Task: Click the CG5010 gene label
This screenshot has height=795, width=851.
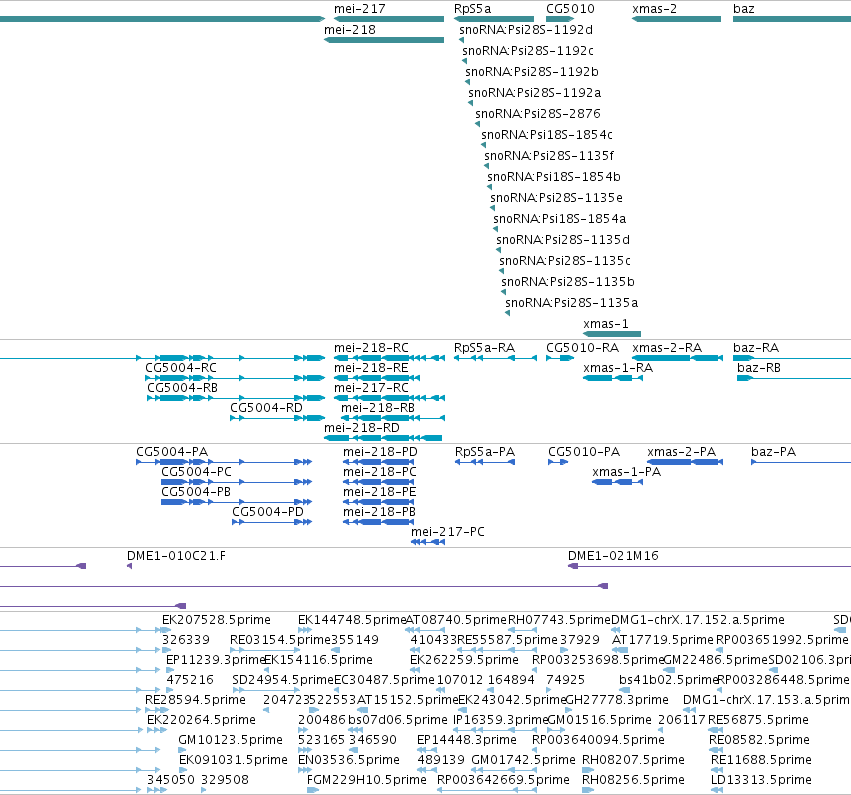Action: (x=570, y=9)
